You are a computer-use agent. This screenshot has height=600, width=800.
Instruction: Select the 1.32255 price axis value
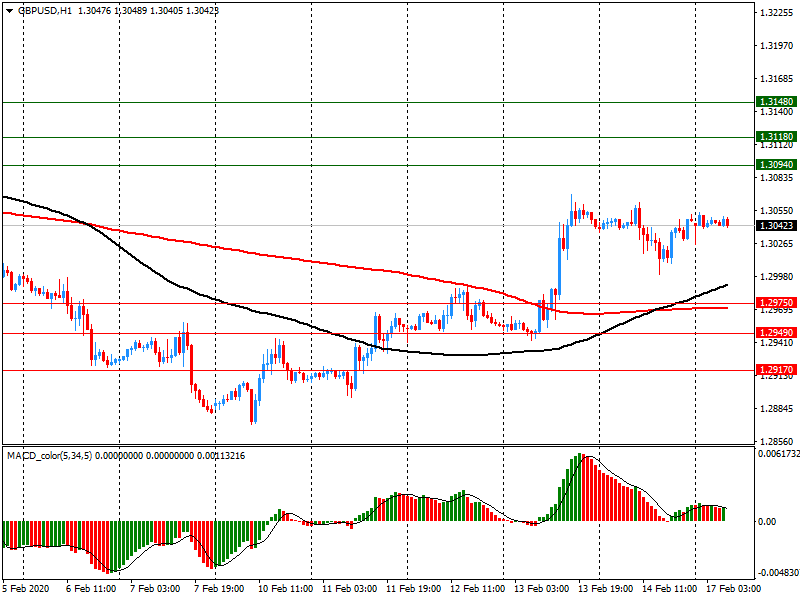point(777,13)
